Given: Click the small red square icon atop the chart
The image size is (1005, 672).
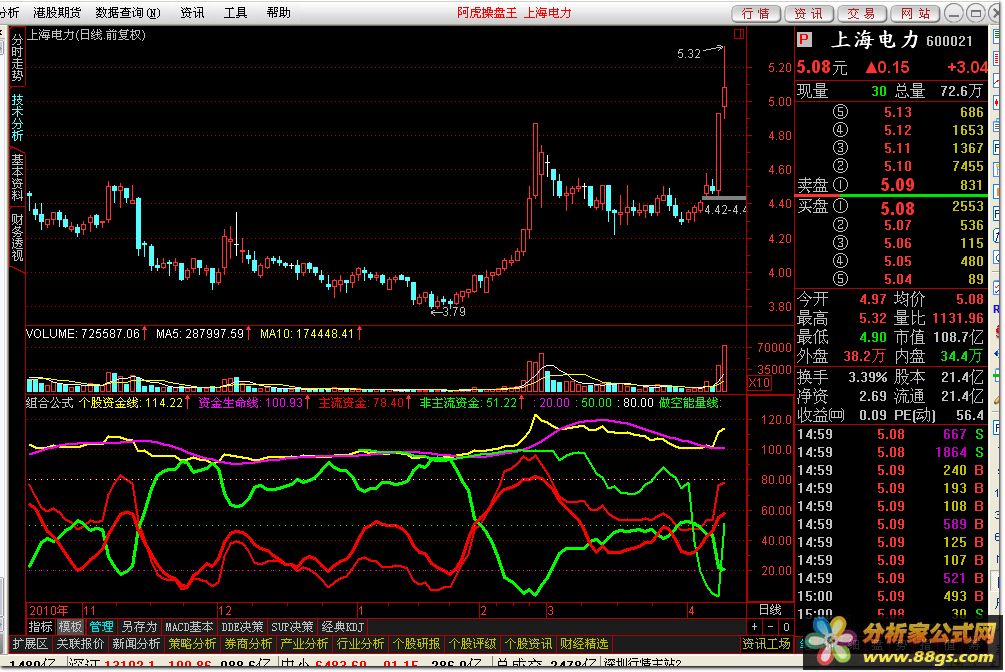Looking at the screenshot, I should [x=739, y=34].
